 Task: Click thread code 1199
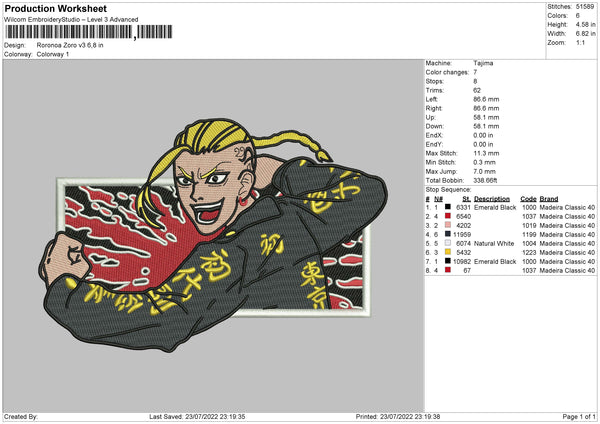[529, 234]
